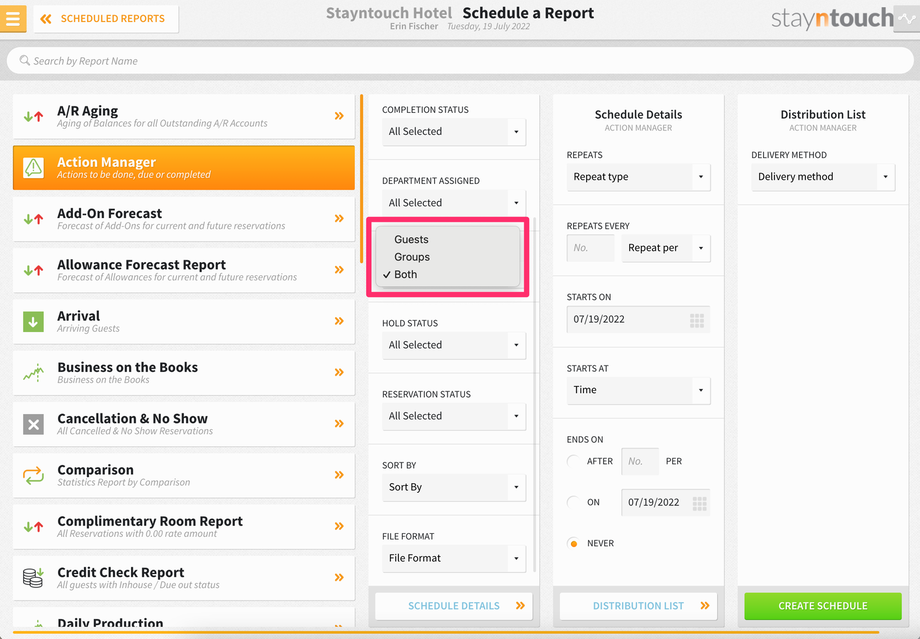920x639 pixels.
Task: Click the chevron on Credit Check Report
Action: coord(339,577)
